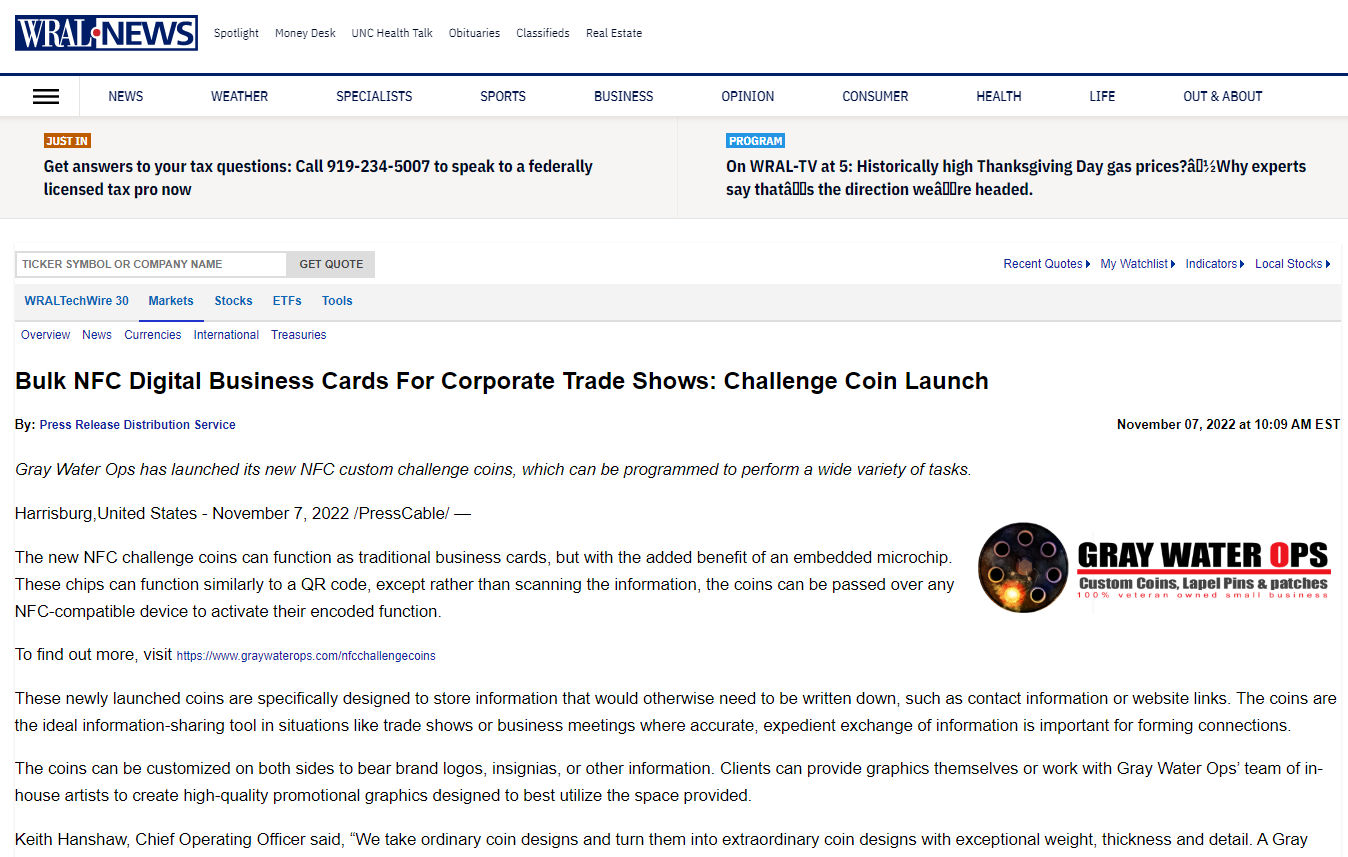Open the Obituaries link
The width and height of the screenshot is (1348, 857).
point(474,33)
